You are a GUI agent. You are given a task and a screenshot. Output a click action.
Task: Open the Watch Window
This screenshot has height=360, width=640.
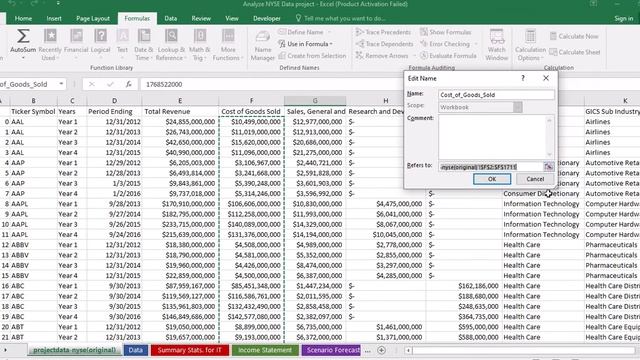(x=497, y=45)
